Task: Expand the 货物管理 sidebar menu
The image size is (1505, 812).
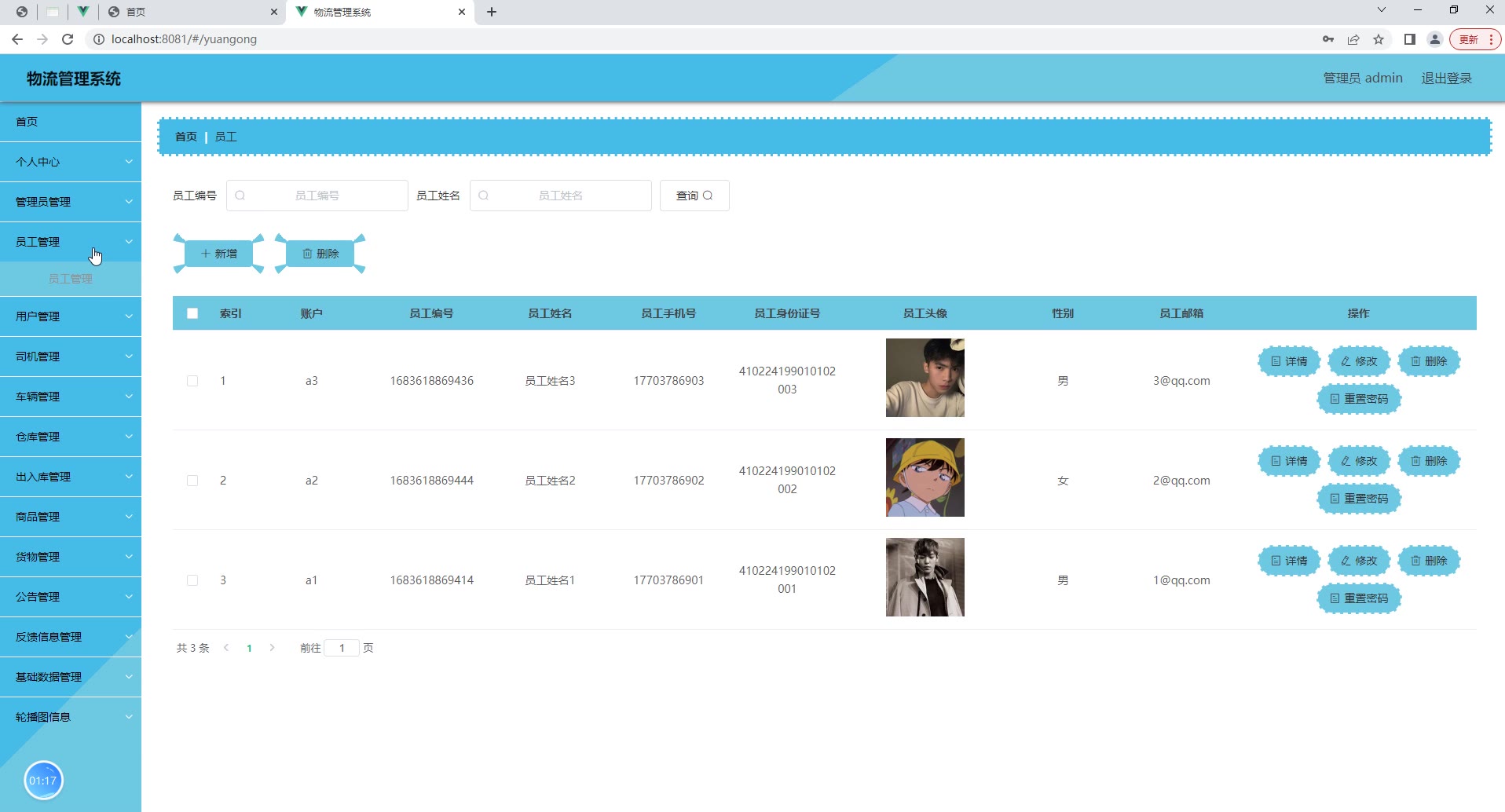Action: (x=71, y=557)
